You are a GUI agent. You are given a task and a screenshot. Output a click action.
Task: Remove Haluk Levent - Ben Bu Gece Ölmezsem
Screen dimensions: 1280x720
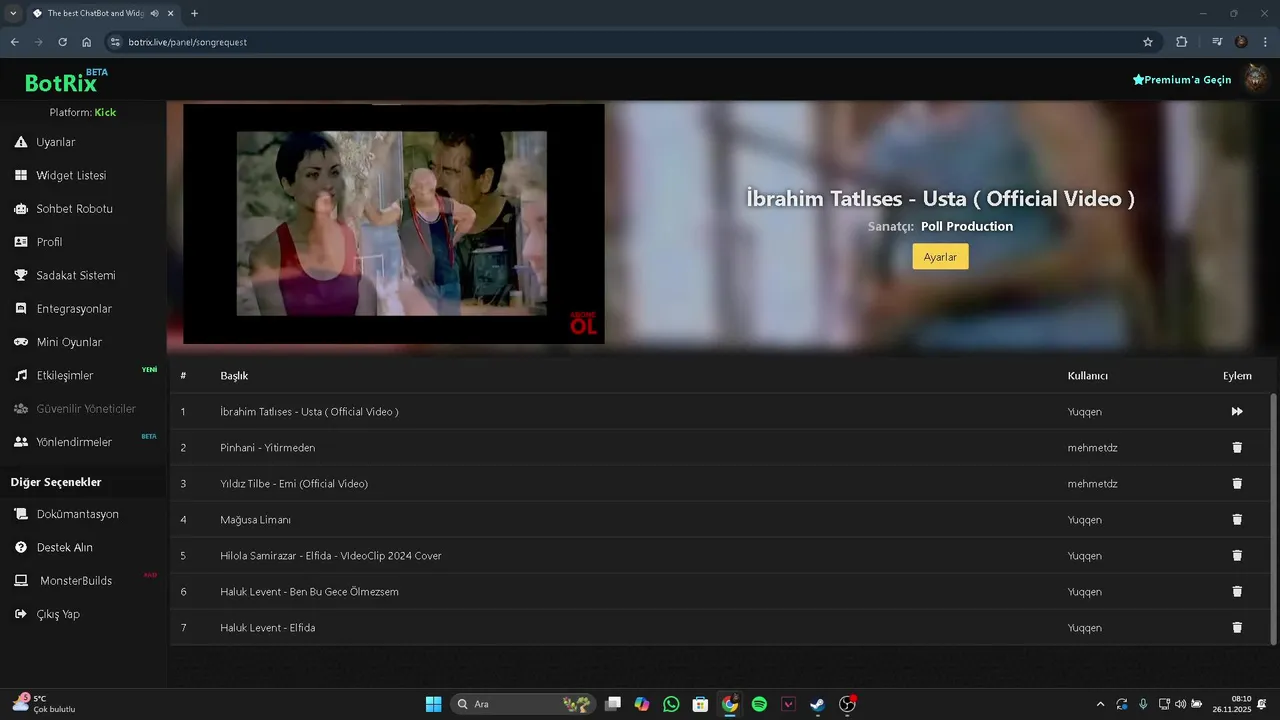[x=1237, y=592]
